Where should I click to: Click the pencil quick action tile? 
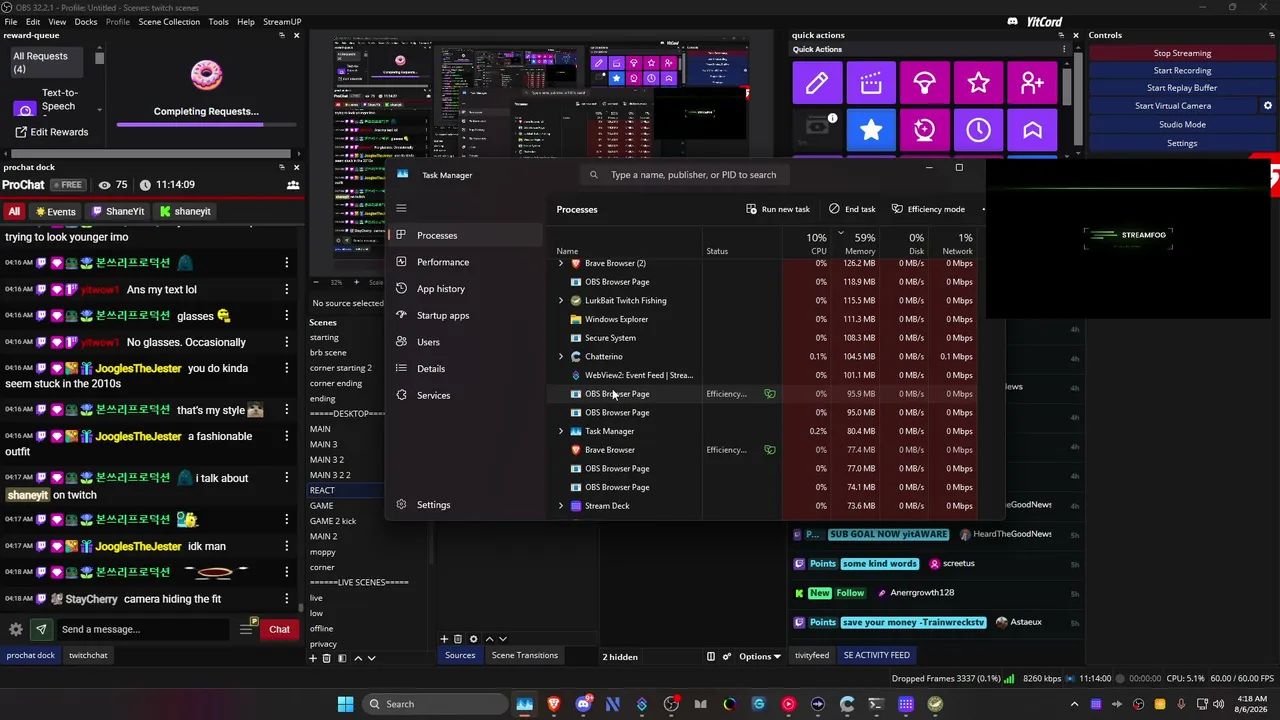click(817, 83)
